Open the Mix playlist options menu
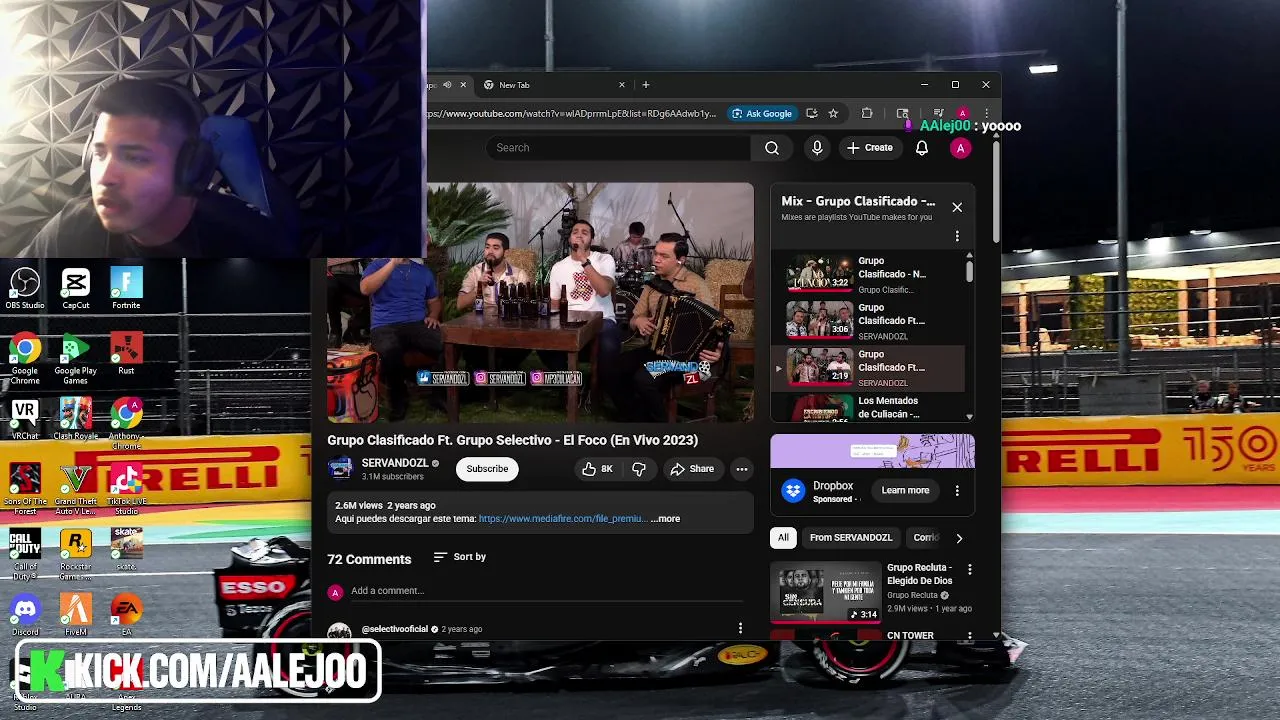The width and height of the screenshot is (1280, 720). click(x=957, y=237)
